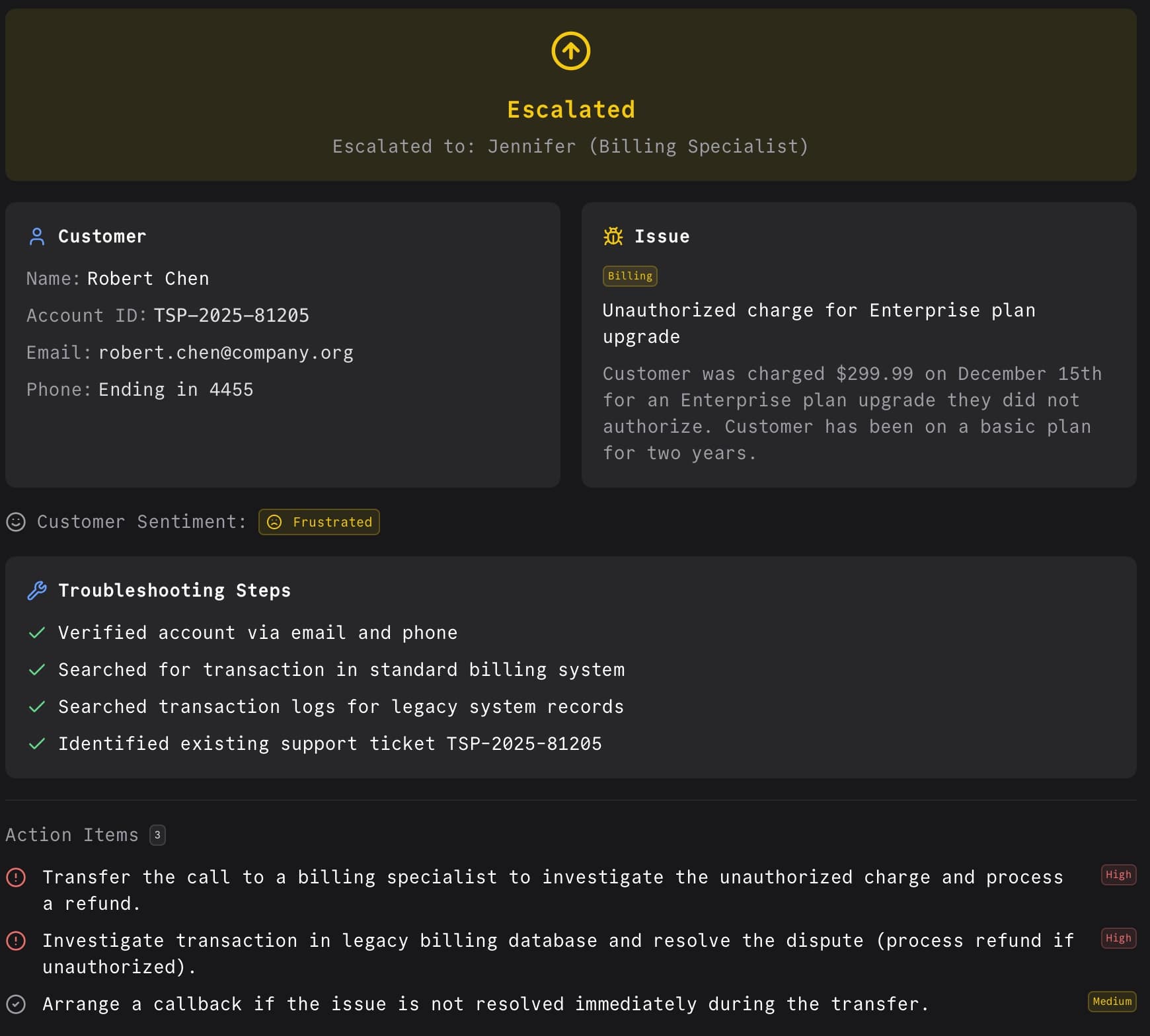
Task: Toggle the checkmark for Verified account step
Action: click(x=37, y=632)
